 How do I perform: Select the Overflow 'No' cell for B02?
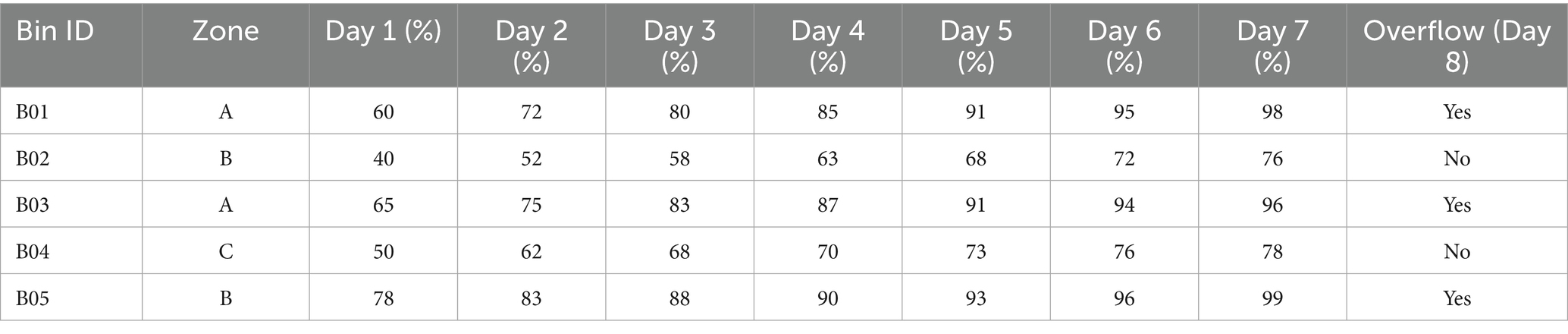point(1457,159)
